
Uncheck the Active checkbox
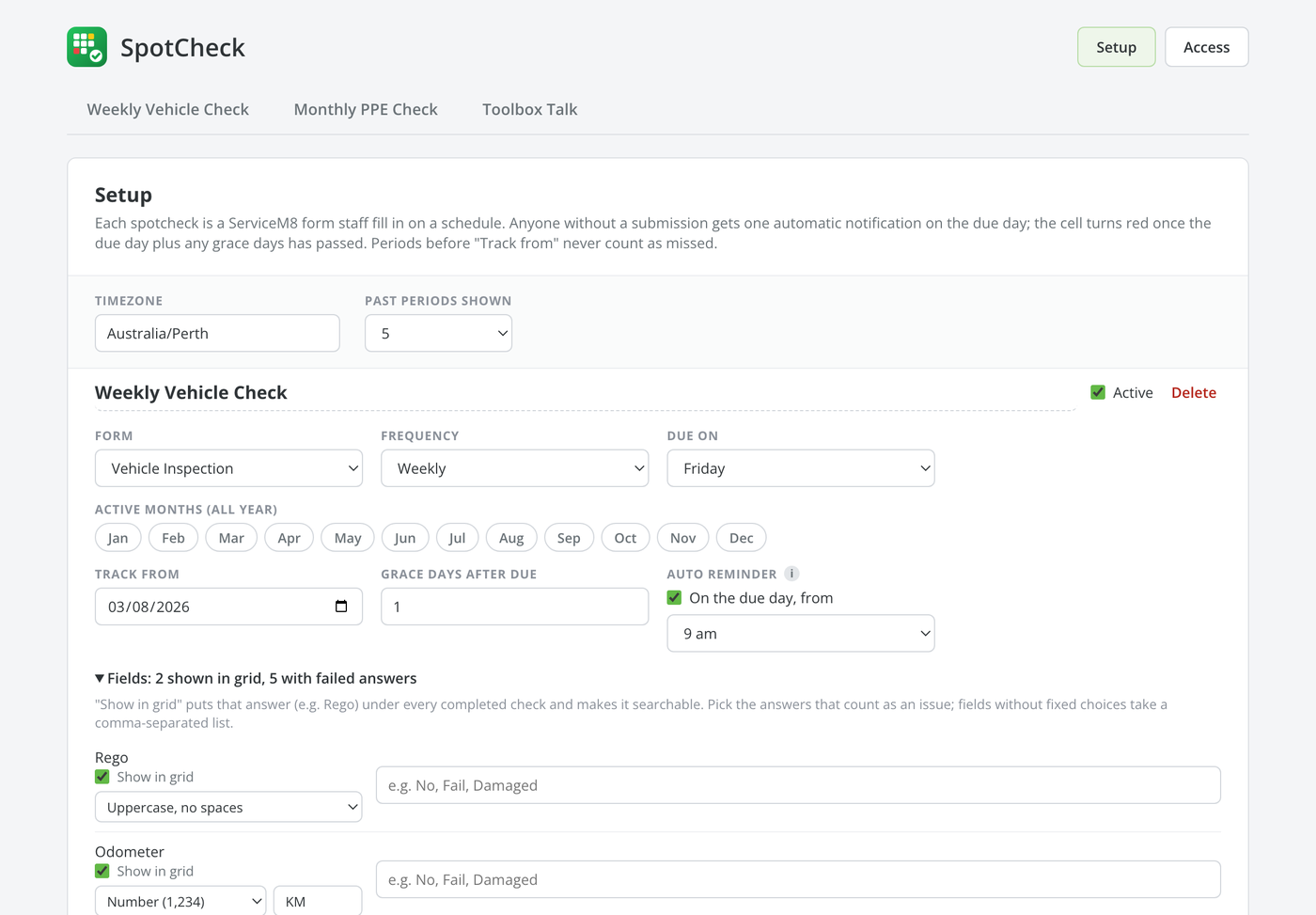coord(1098,392)
